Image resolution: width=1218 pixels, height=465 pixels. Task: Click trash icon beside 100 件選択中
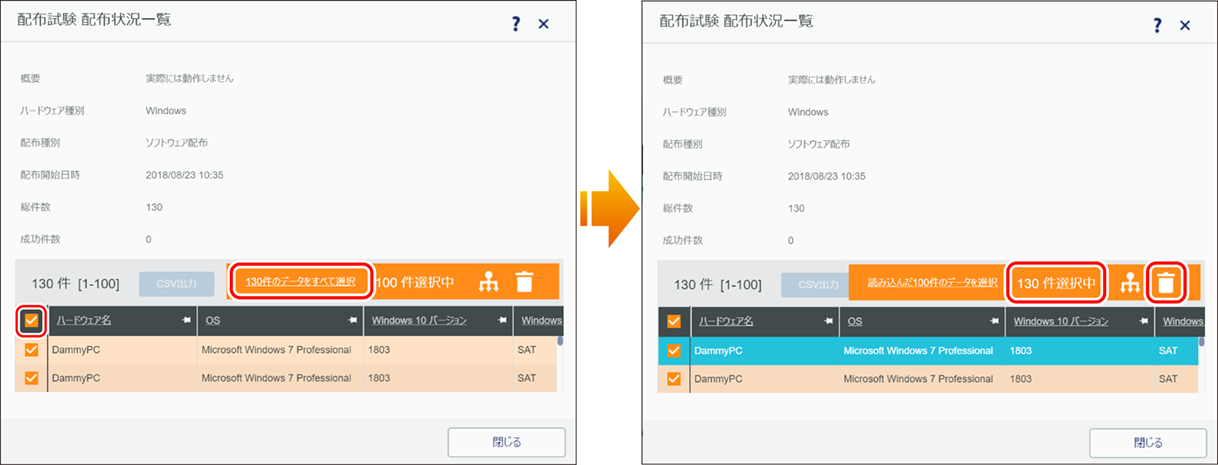[524, 282]
